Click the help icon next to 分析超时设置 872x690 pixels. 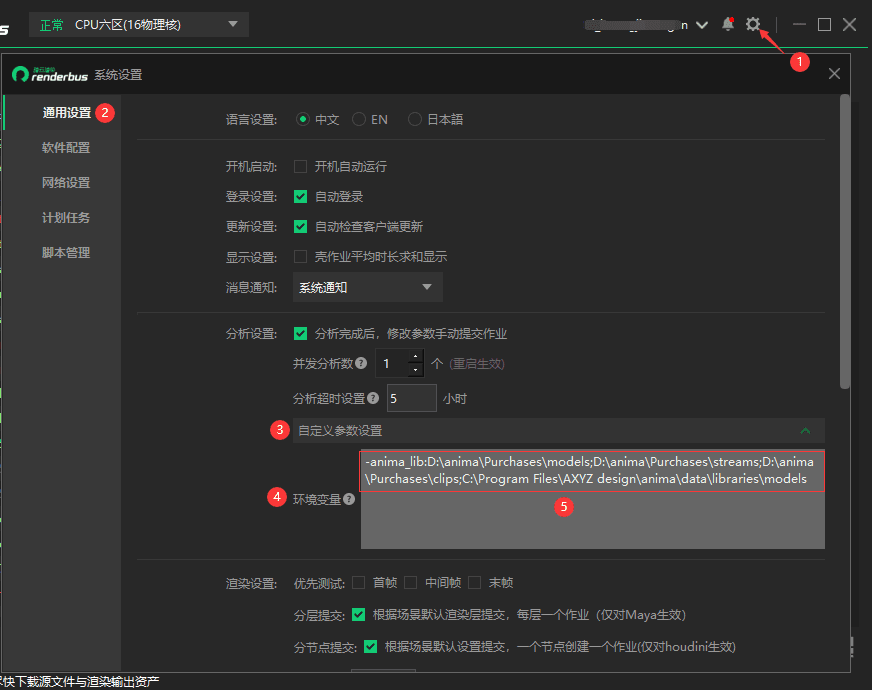tap(372, 398)
